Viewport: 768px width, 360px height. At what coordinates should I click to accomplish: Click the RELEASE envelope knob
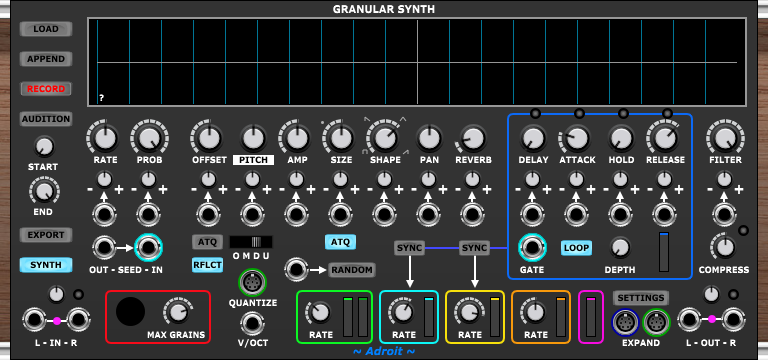tap(664, 138)
